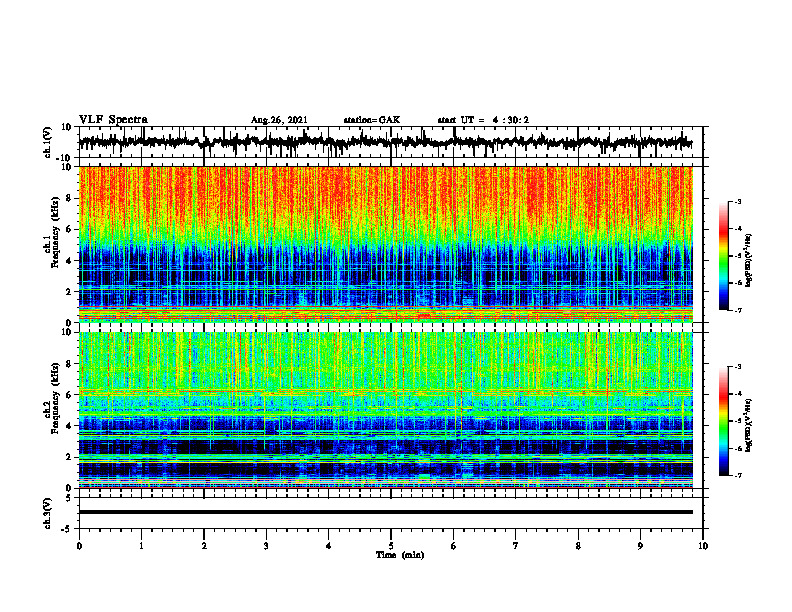Click the date text "Aug.26, 2021"
Screen dimensions: 792x612
pos(279,120)
